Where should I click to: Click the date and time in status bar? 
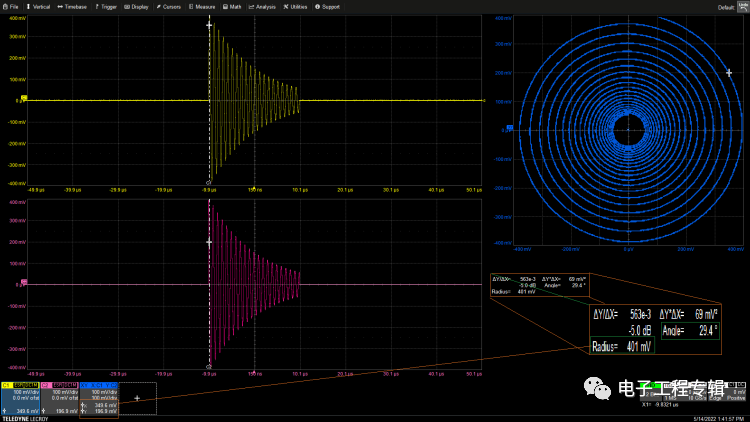[x=718, y=419]
